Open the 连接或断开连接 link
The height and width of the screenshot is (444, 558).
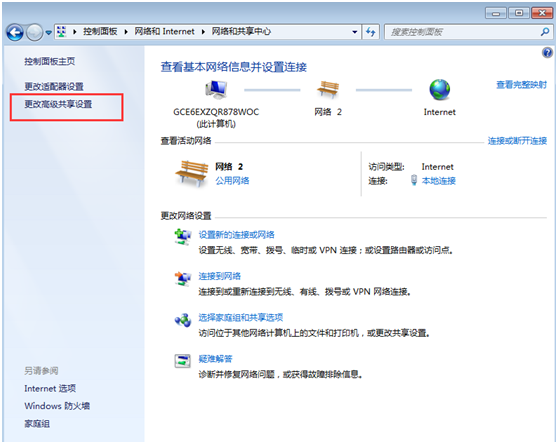[517, 141]
